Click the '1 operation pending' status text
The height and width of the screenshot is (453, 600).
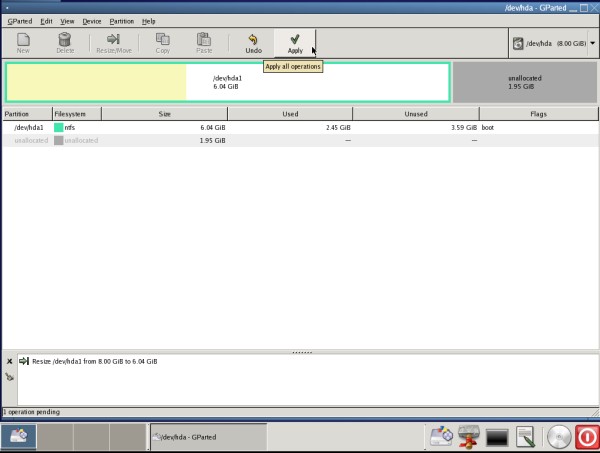point(31,412)
